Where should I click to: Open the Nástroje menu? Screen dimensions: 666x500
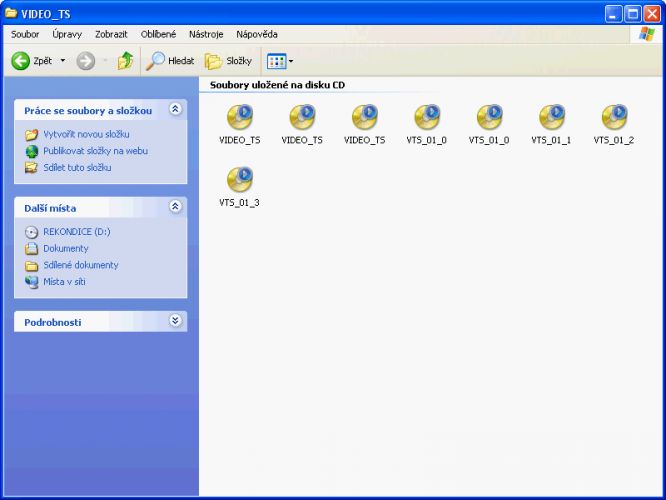[206, 34]
